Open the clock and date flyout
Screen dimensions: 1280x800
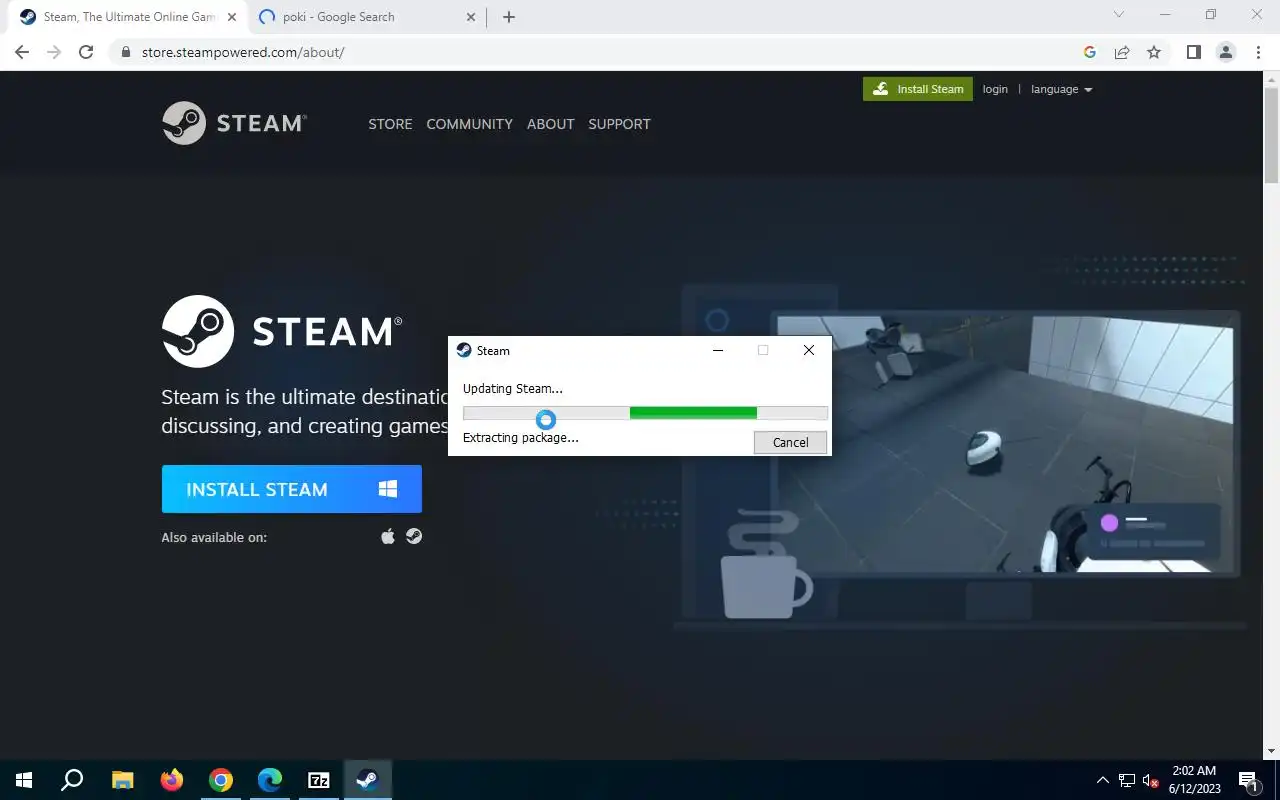(x=1194, y=780)
